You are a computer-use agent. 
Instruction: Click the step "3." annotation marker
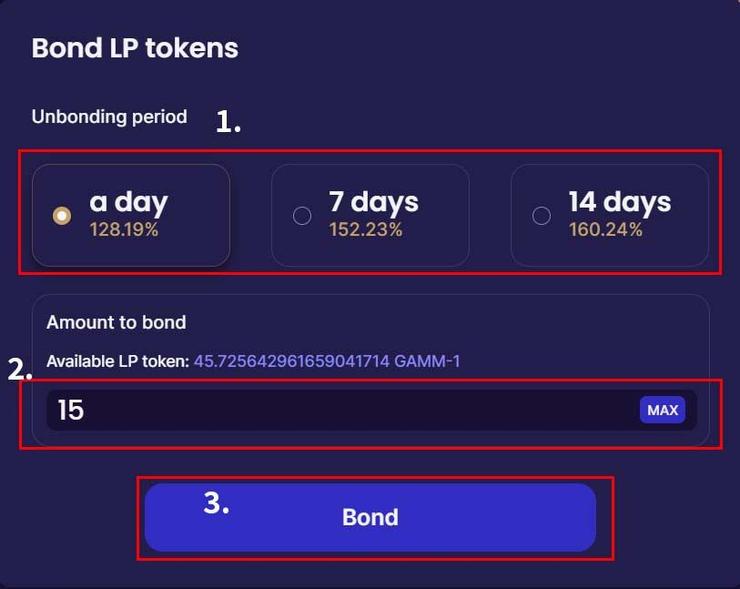click(216, 503)
